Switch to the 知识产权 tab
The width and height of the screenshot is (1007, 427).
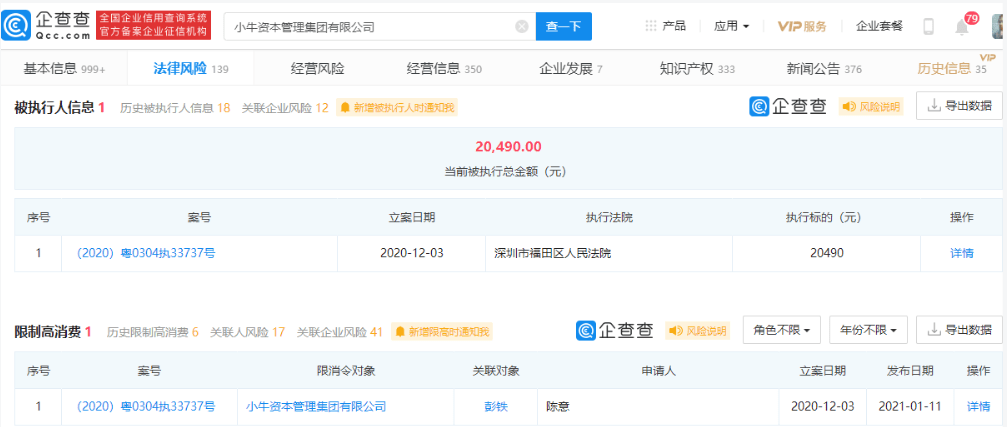(x=697, y=69)
